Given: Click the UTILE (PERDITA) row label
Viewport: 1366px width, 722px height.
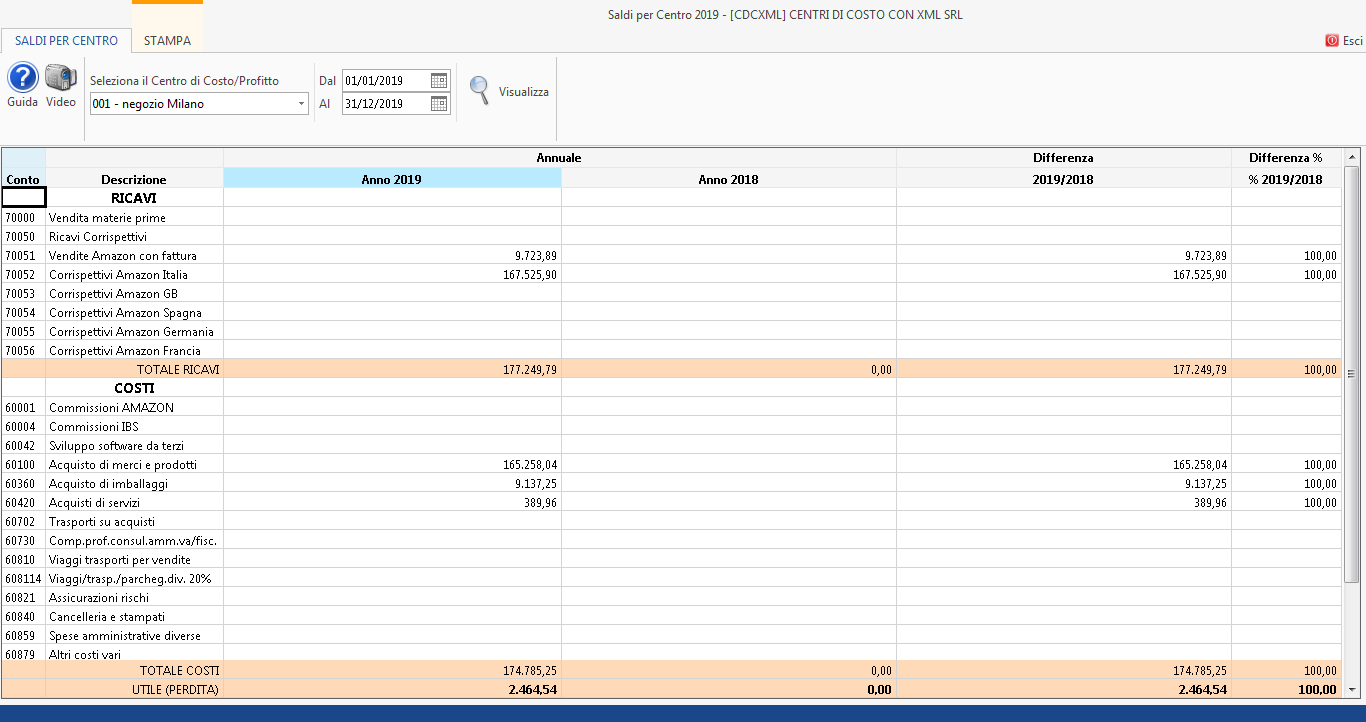Looking at the screenshot, I should pyautogui.click(x=176, y=689).
